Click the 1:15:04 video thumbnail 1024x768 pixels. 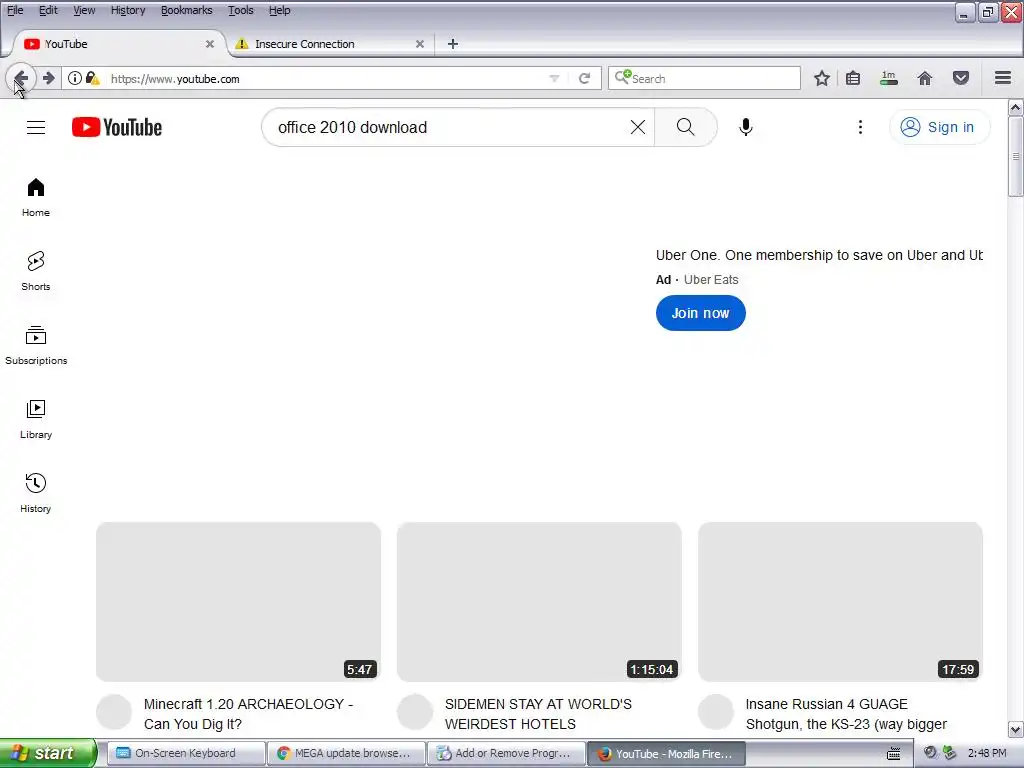(x=539, y=602)
